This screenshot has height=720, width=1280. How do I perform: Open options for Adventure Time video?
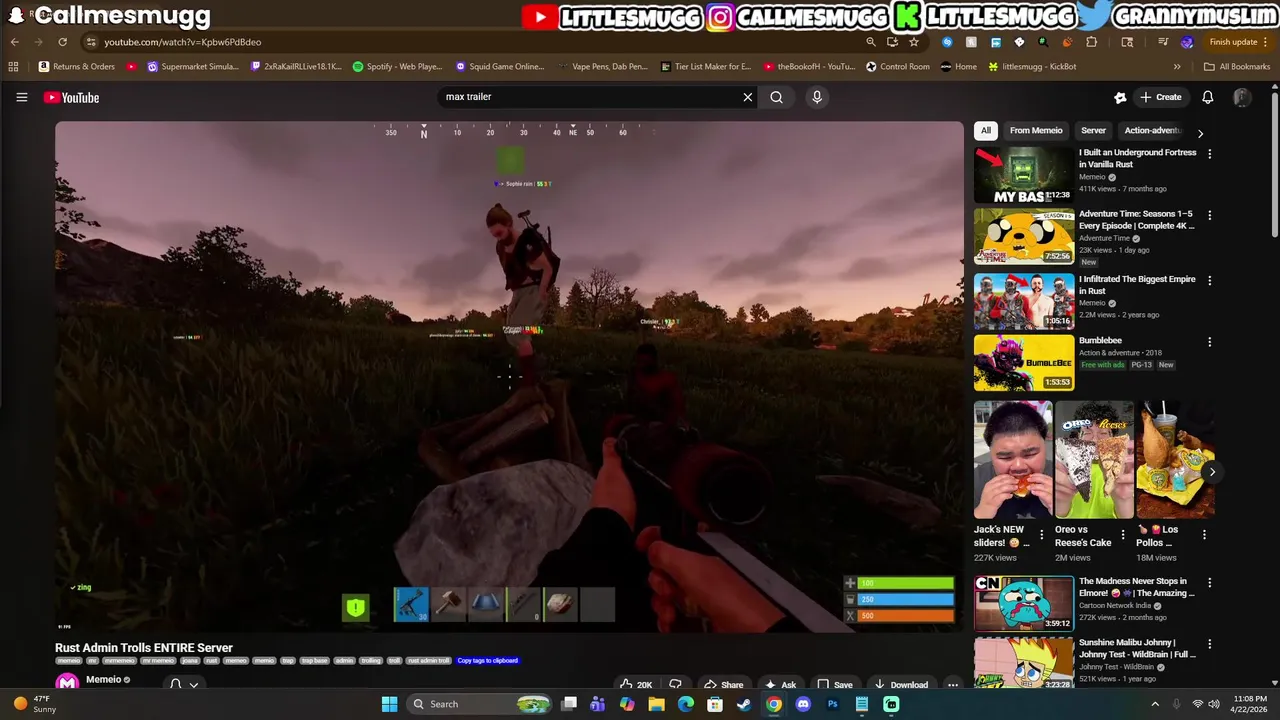point(1209,215)
